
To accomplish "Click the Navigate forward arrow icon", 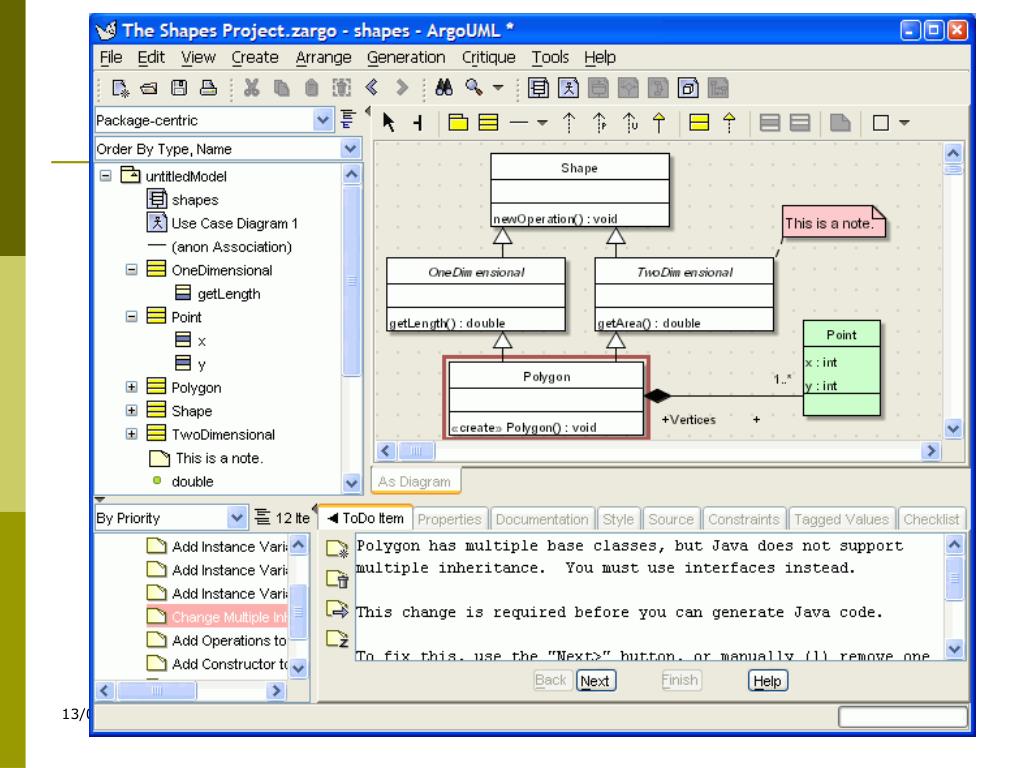I will (x=402, y=87).
